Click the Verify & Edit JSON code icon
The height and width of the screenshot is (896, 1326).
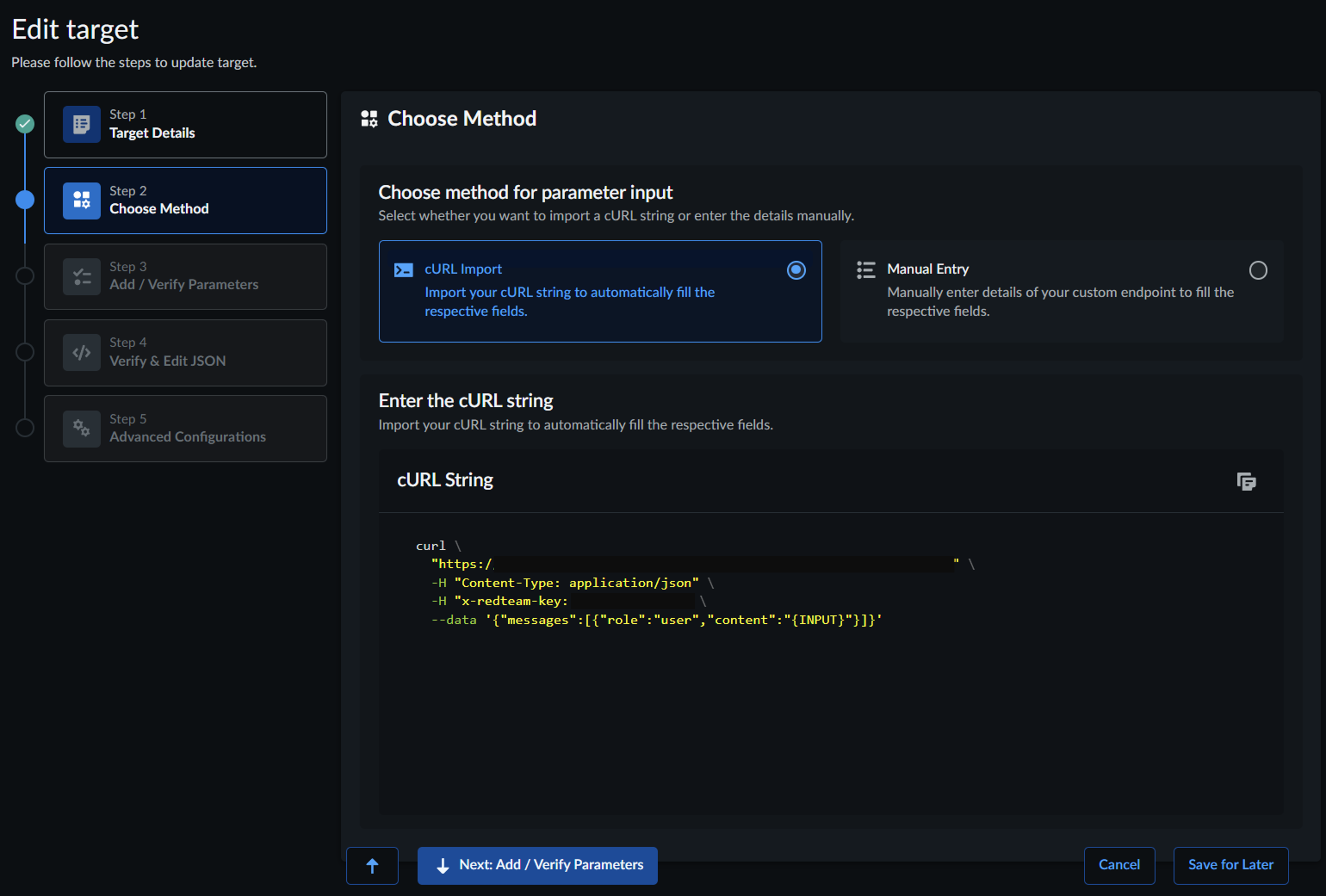82,353
